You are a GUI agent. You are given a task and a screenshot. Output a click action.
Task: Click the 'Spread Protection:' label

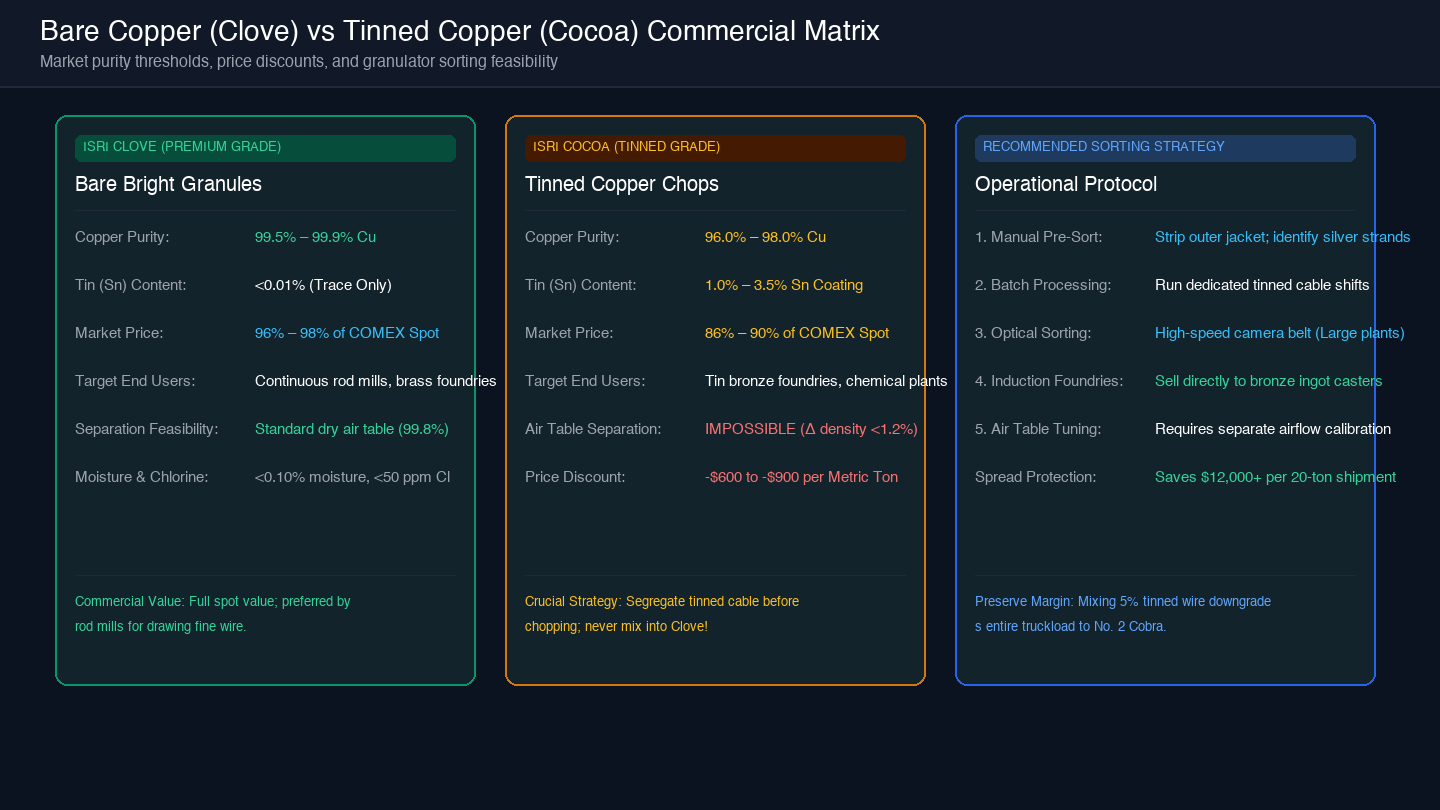(1035, 477)
